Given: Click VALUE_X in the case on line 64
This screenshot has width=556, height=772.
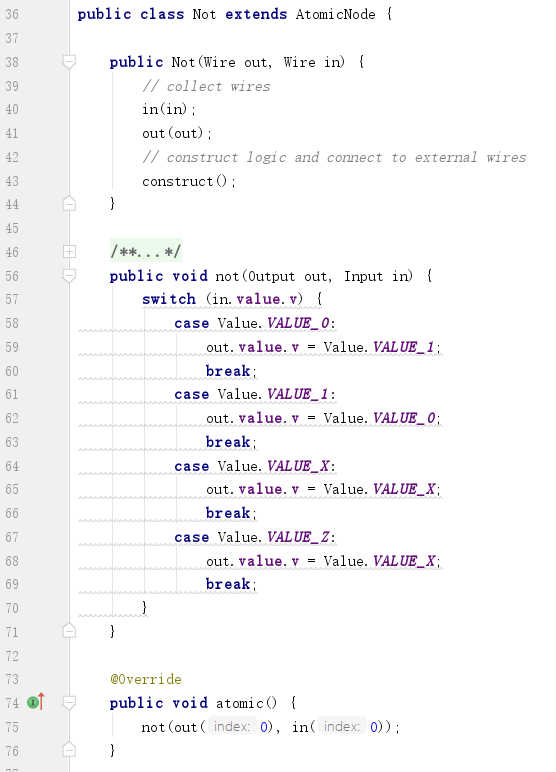Looking at the screenshot, I should (298, 465).
